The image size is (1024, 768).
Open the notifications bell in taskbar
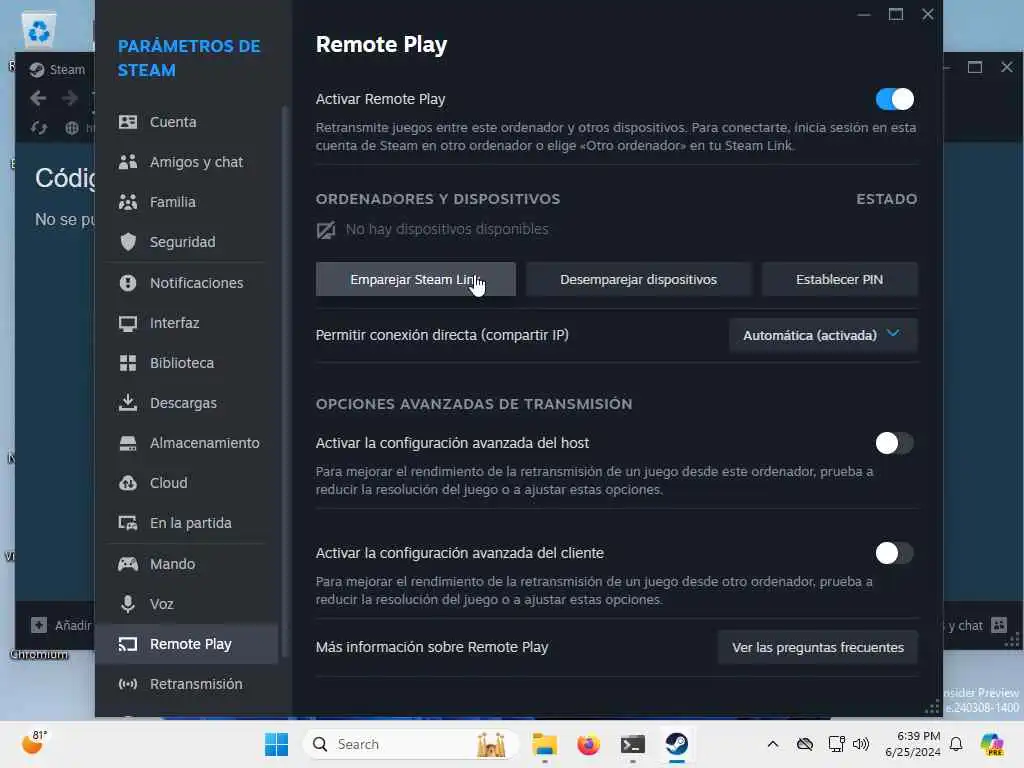[956, 744]
